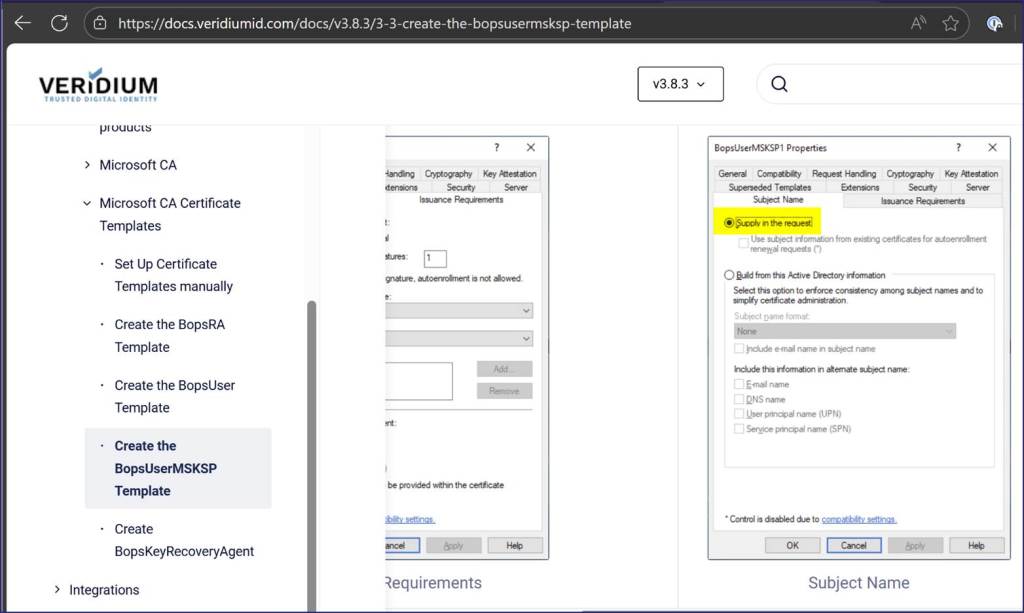Select the Supply in the request radio button
The width and height of the screenshot is (1024, 613).
[729, 223]
